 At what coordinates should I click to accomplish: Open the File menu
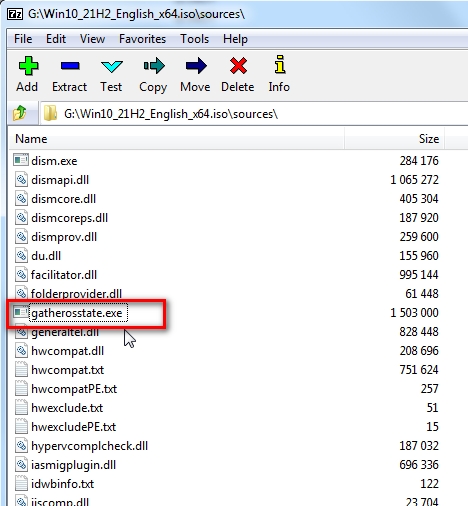[x=23, y=39]
